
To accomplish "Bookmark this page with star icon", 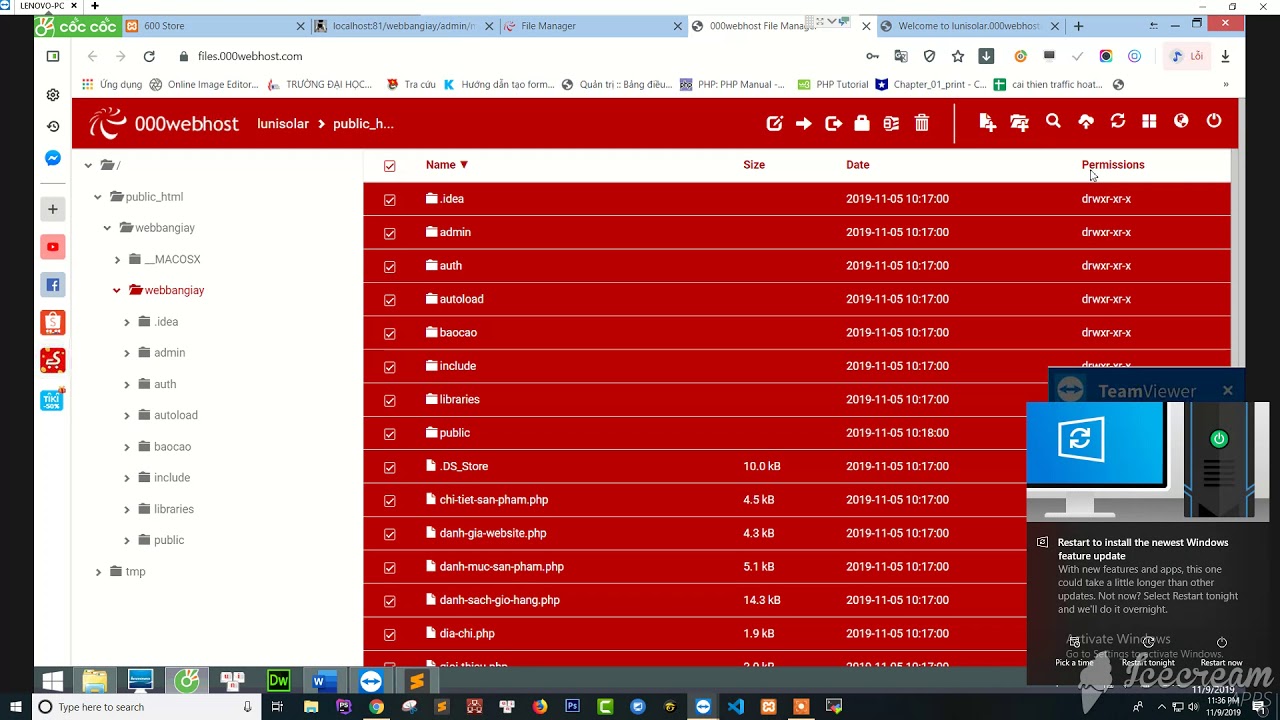I will [958, 56].
